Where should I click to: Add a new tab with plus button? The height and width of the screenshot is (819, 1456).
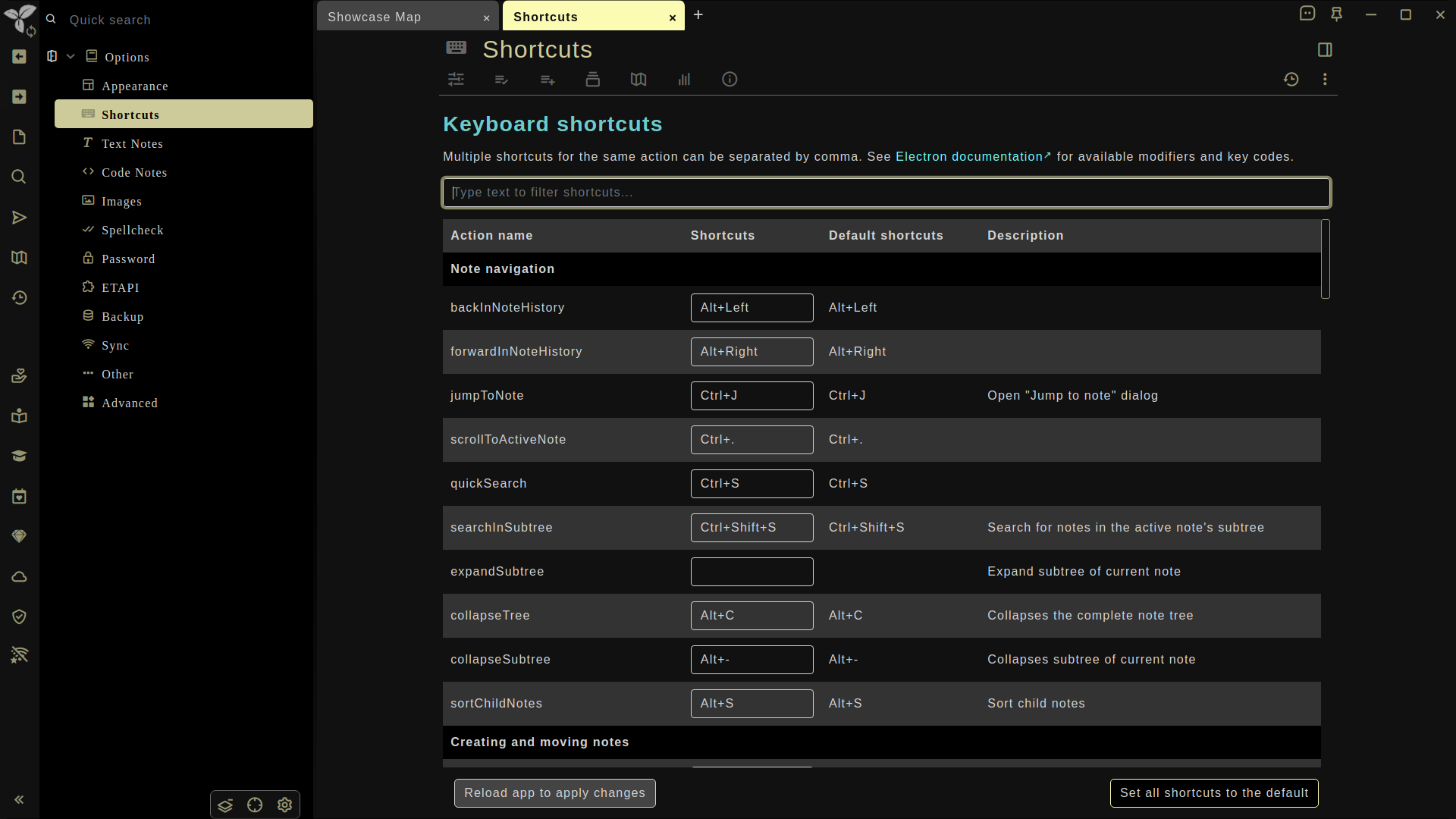(698, 15)
